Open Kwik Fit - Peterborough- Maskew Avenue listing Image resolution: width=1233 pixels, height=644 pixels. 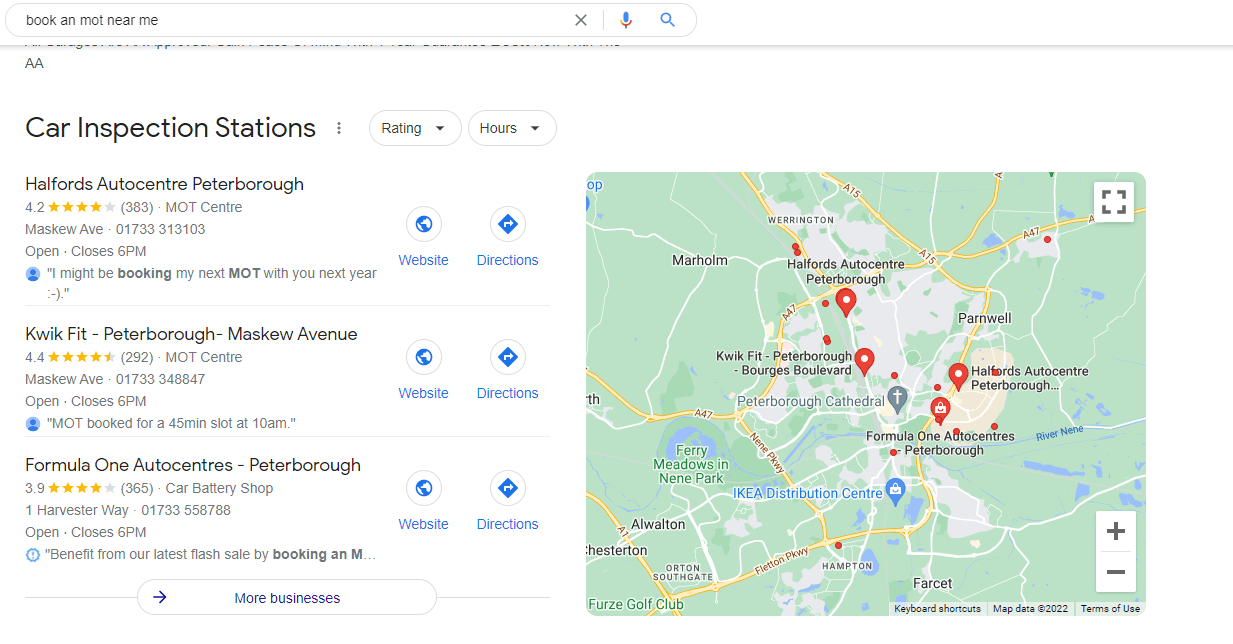click(x=191, y=334)
